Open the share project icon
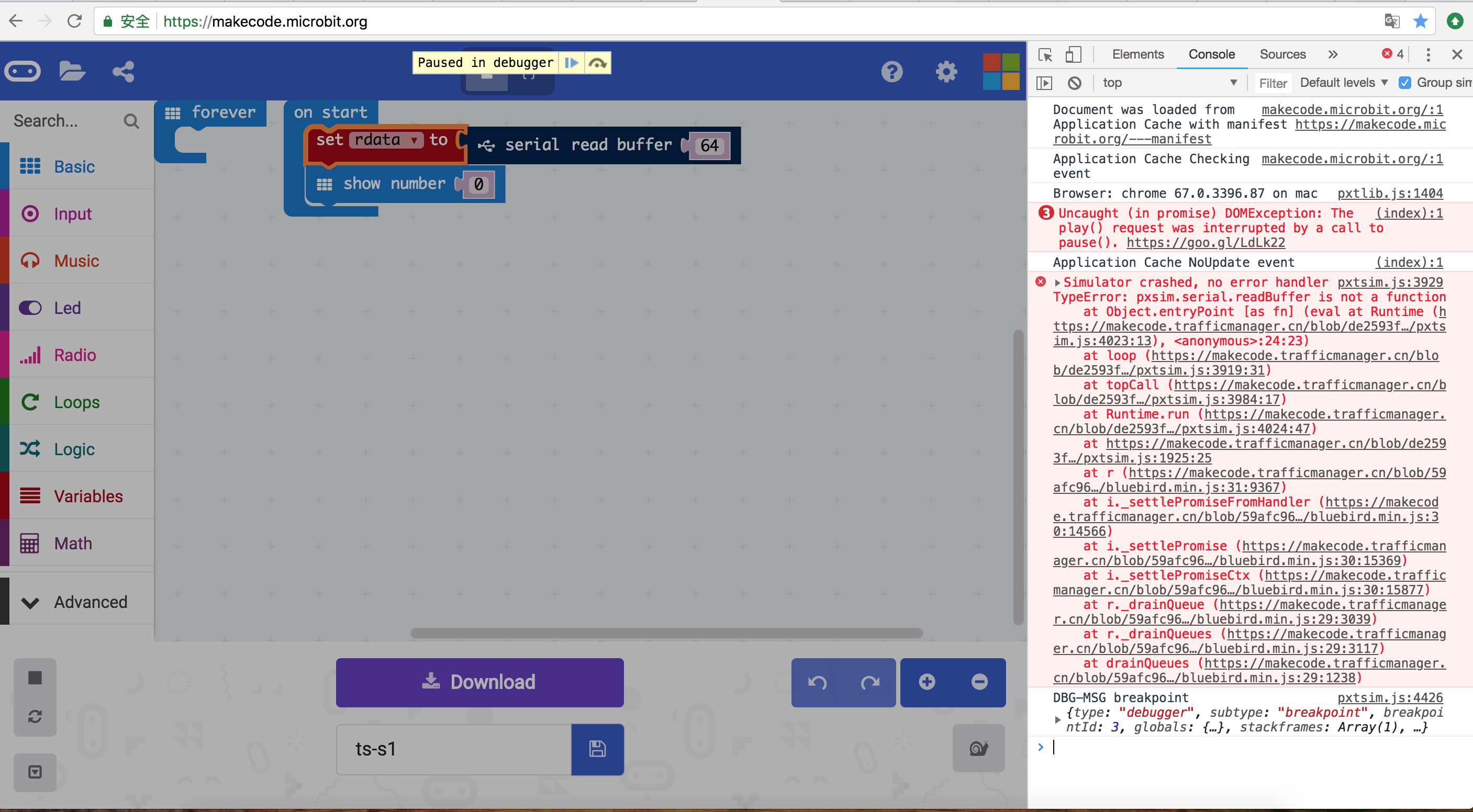 pyautogui.click(x=122, y=71)
